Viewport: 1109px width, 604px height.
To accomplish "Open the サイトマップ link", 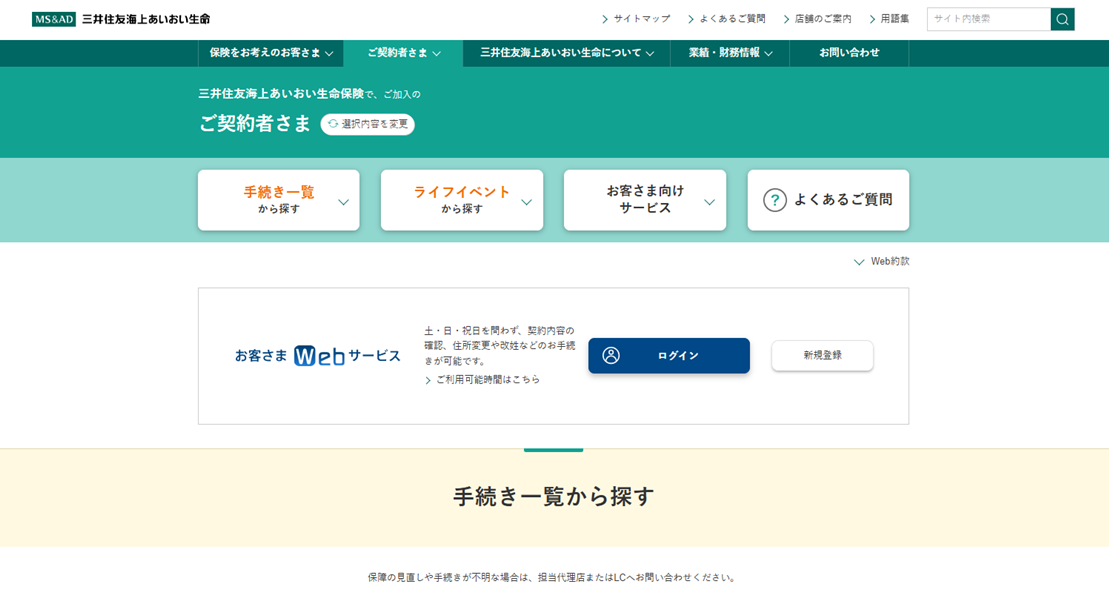I will coord(641,19).
